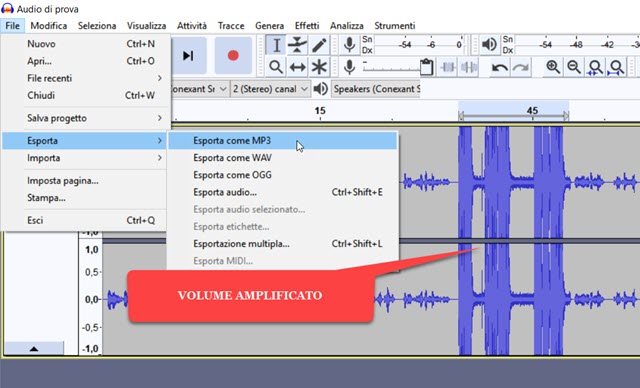Click the playback device speaker icon
This screenshot has height=388, width=640.
[x=321, y=89]
